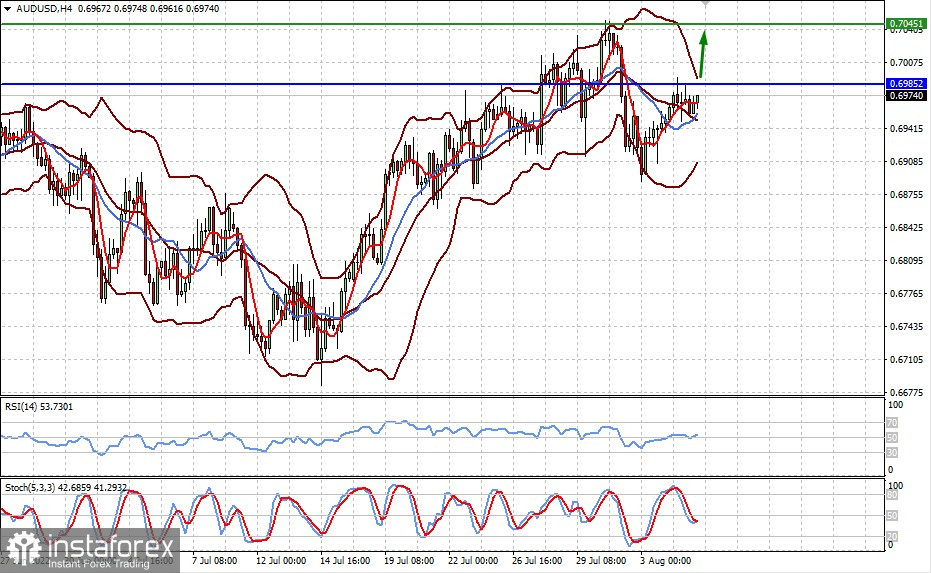This screenshot has width=931, height=573.
Task: Click the 22 Jul 00:00 time label
Action: [473, 561]
